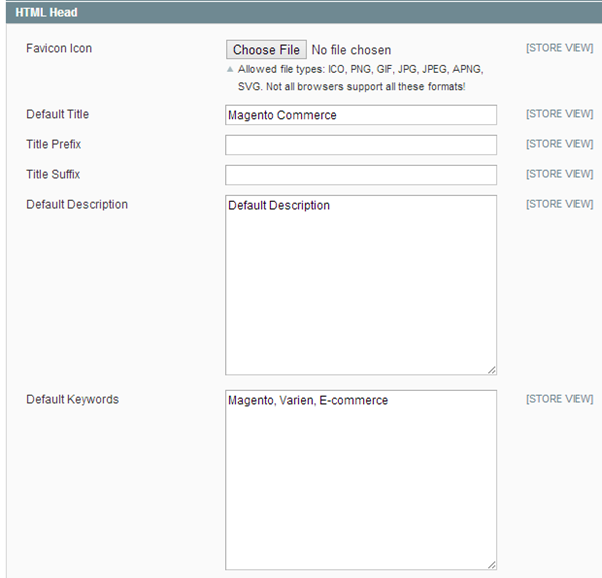
Task: Click the Default Keywords textarea resize grip
Action: pos(491,564)
